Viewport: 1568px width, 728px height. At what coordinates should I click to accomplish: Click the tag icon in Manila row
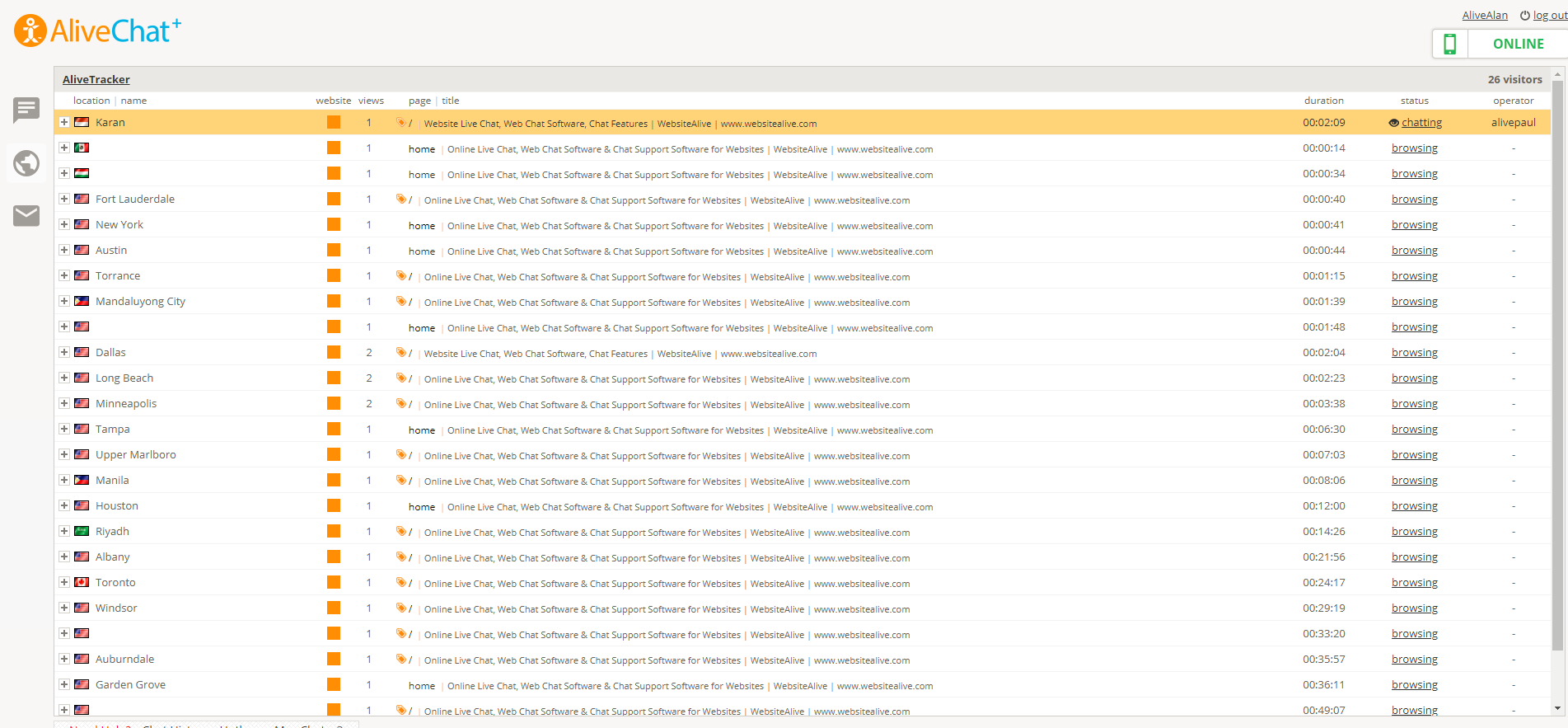[x=401, y=480]
